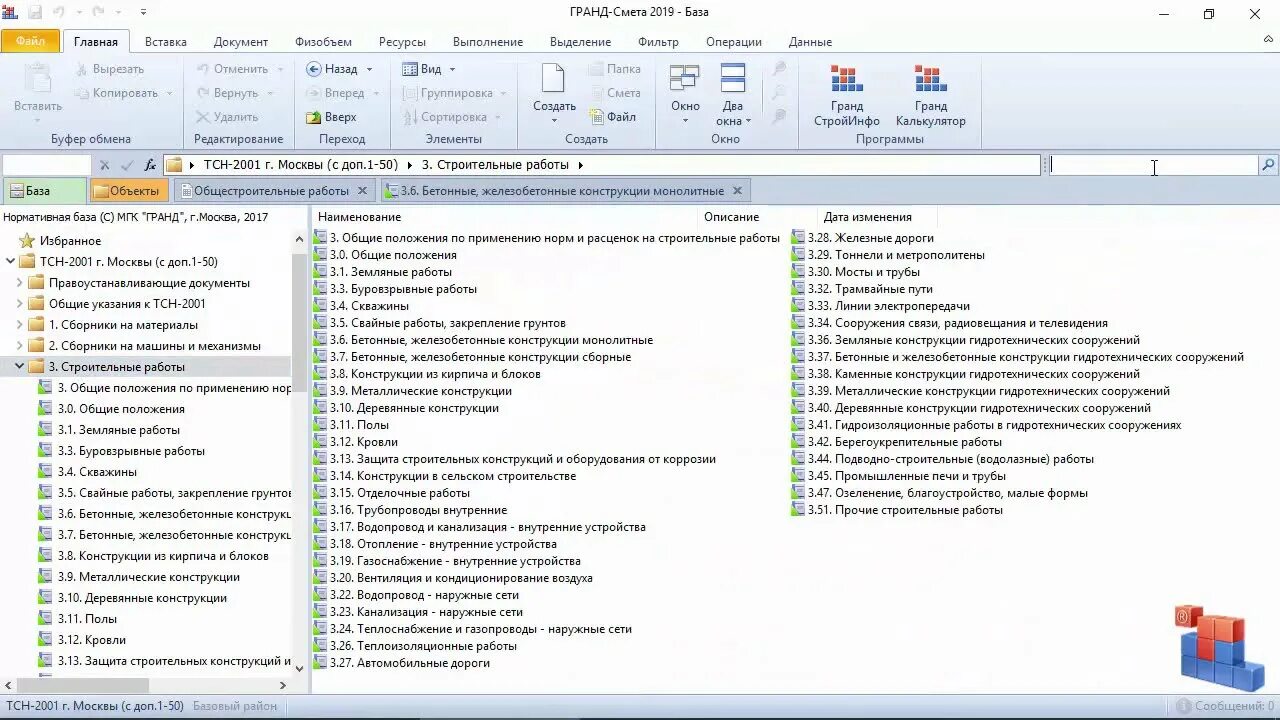Click the Файл create file button
This screenshot has height=720, width=1280.
click(613, 117)
